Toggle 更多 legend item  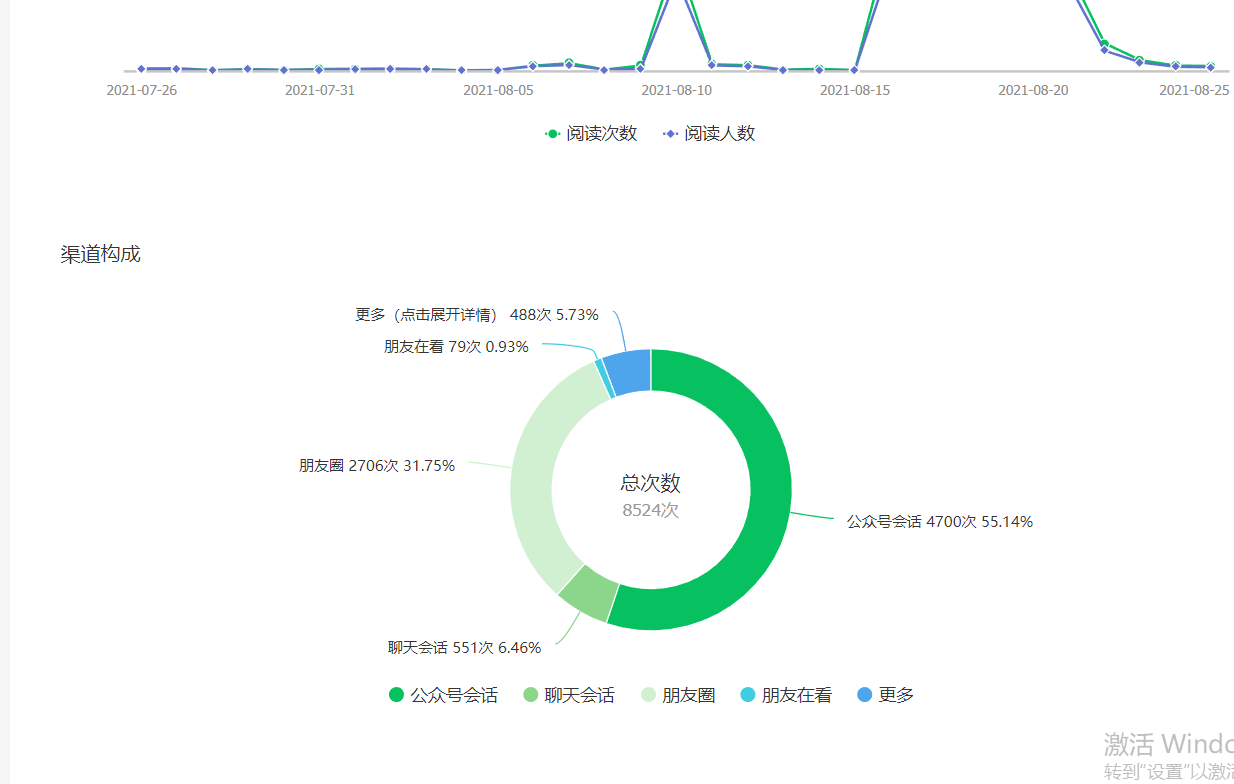885,695
